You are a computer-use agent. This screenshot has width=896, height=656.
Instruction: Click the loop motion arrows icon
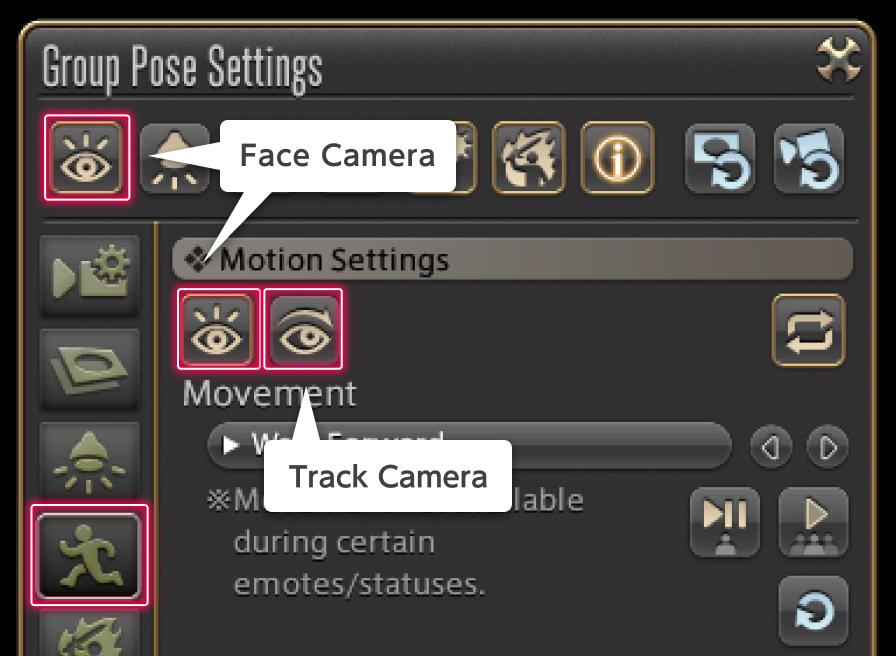pos(808,330)
